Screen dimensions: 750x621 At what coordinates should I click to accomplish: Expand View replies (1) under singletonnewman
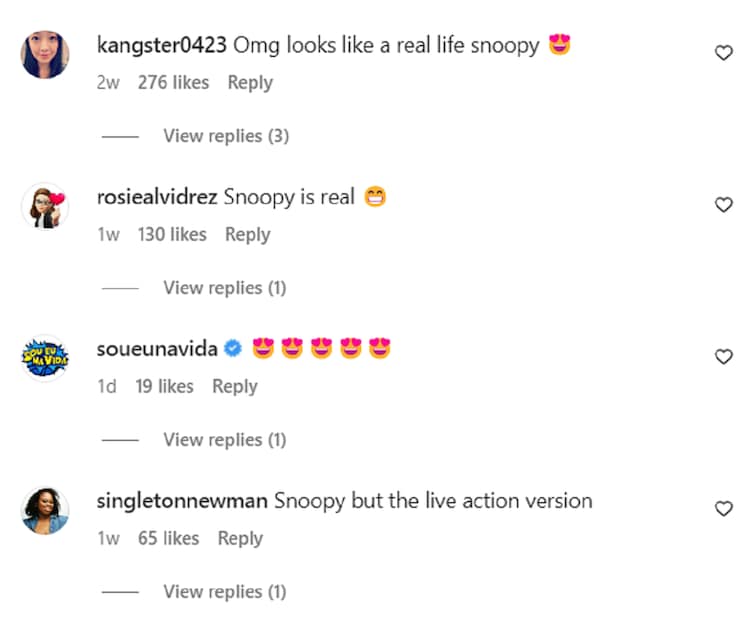[x=225, y=592]
